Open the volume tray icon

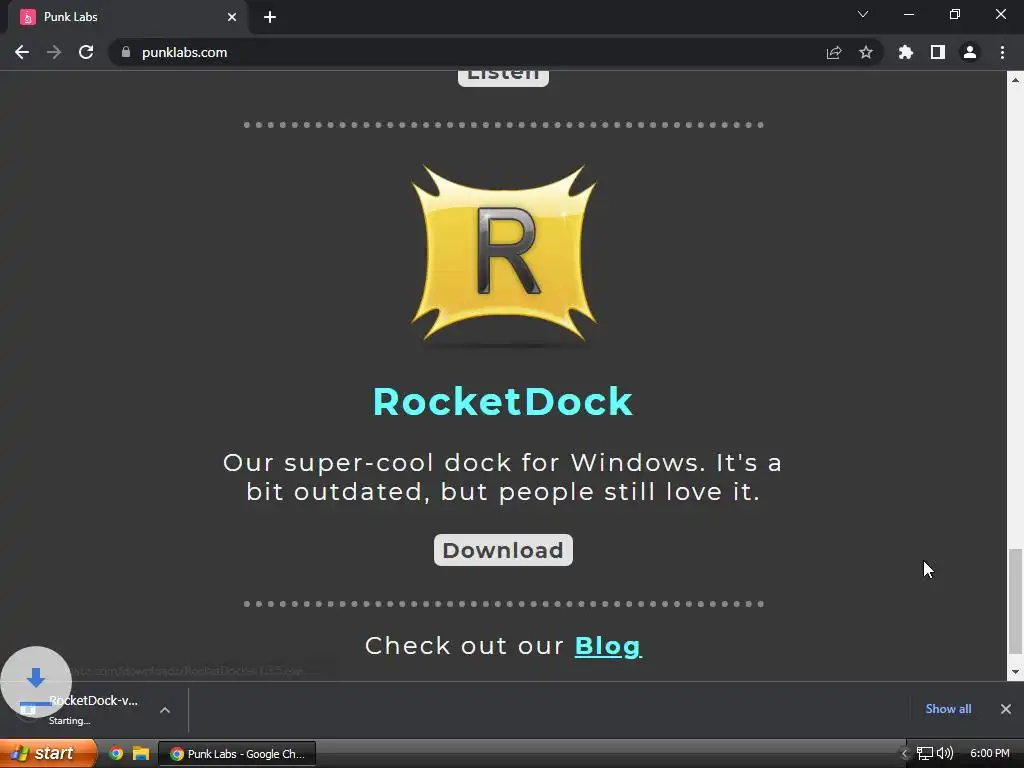(x=945, y=754)
